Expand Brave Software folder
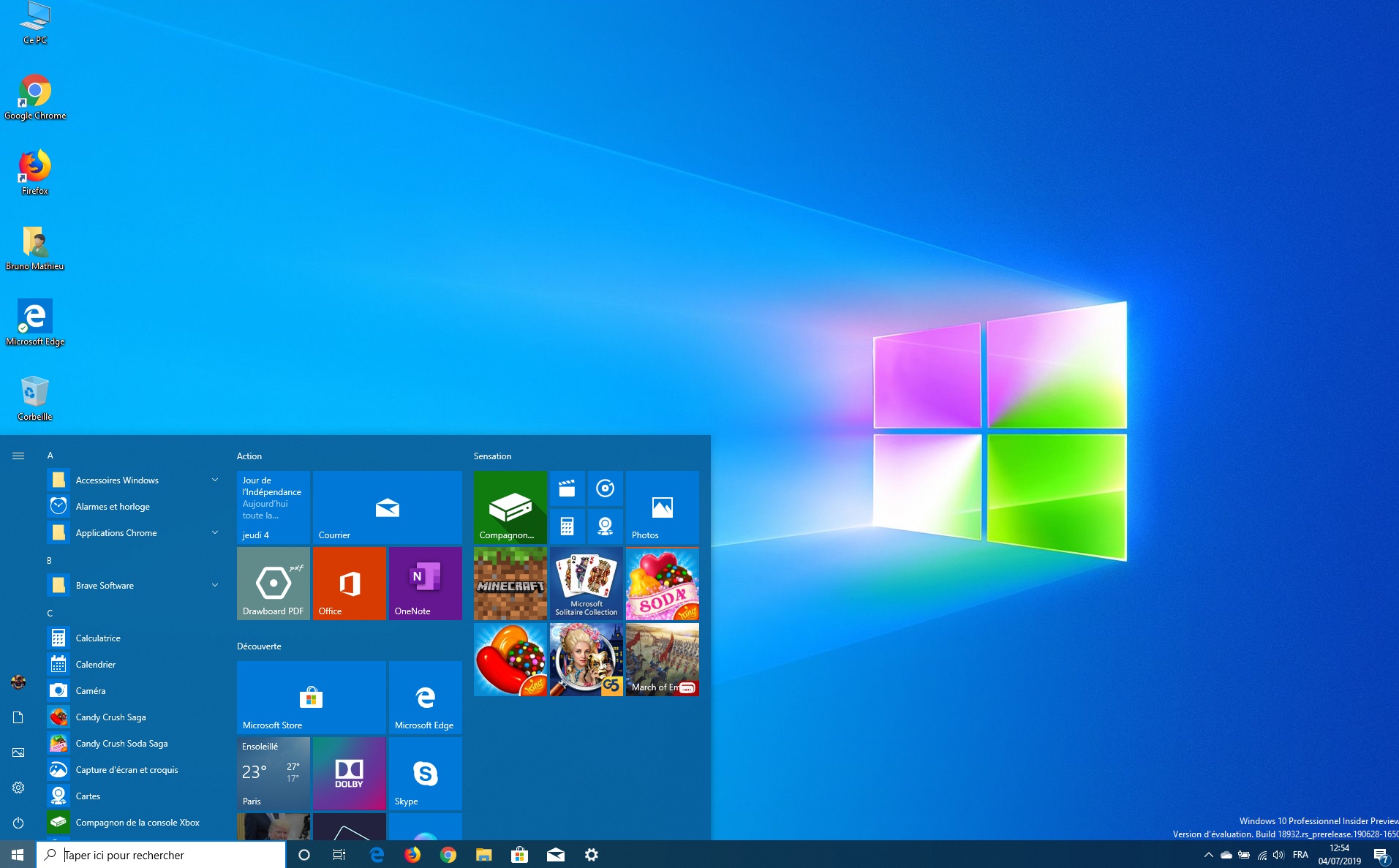The height and width of the screenshot is (868, 1399). click(135, 586)
